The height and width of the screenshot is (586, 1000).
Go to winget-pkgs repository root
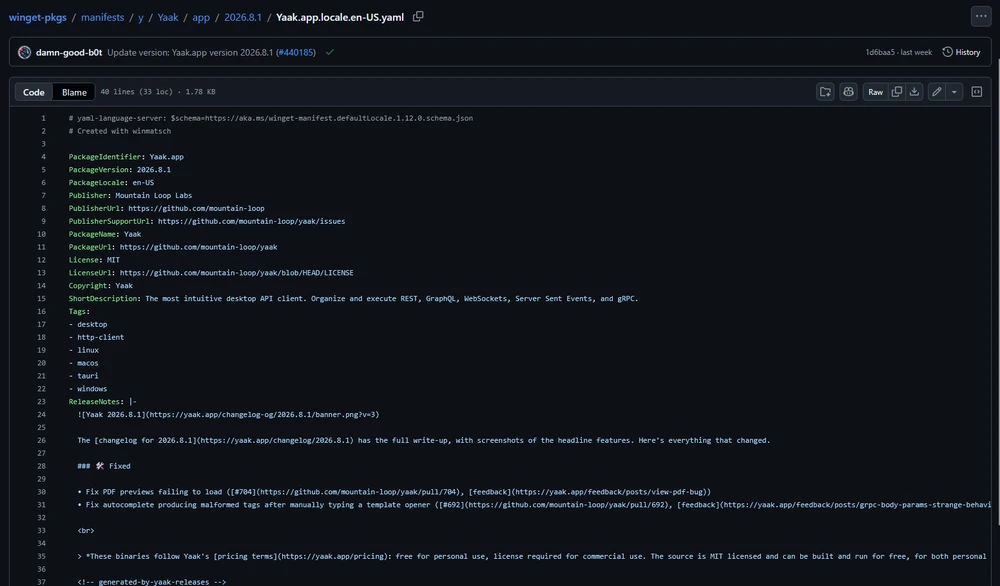[x=38, y=17]
